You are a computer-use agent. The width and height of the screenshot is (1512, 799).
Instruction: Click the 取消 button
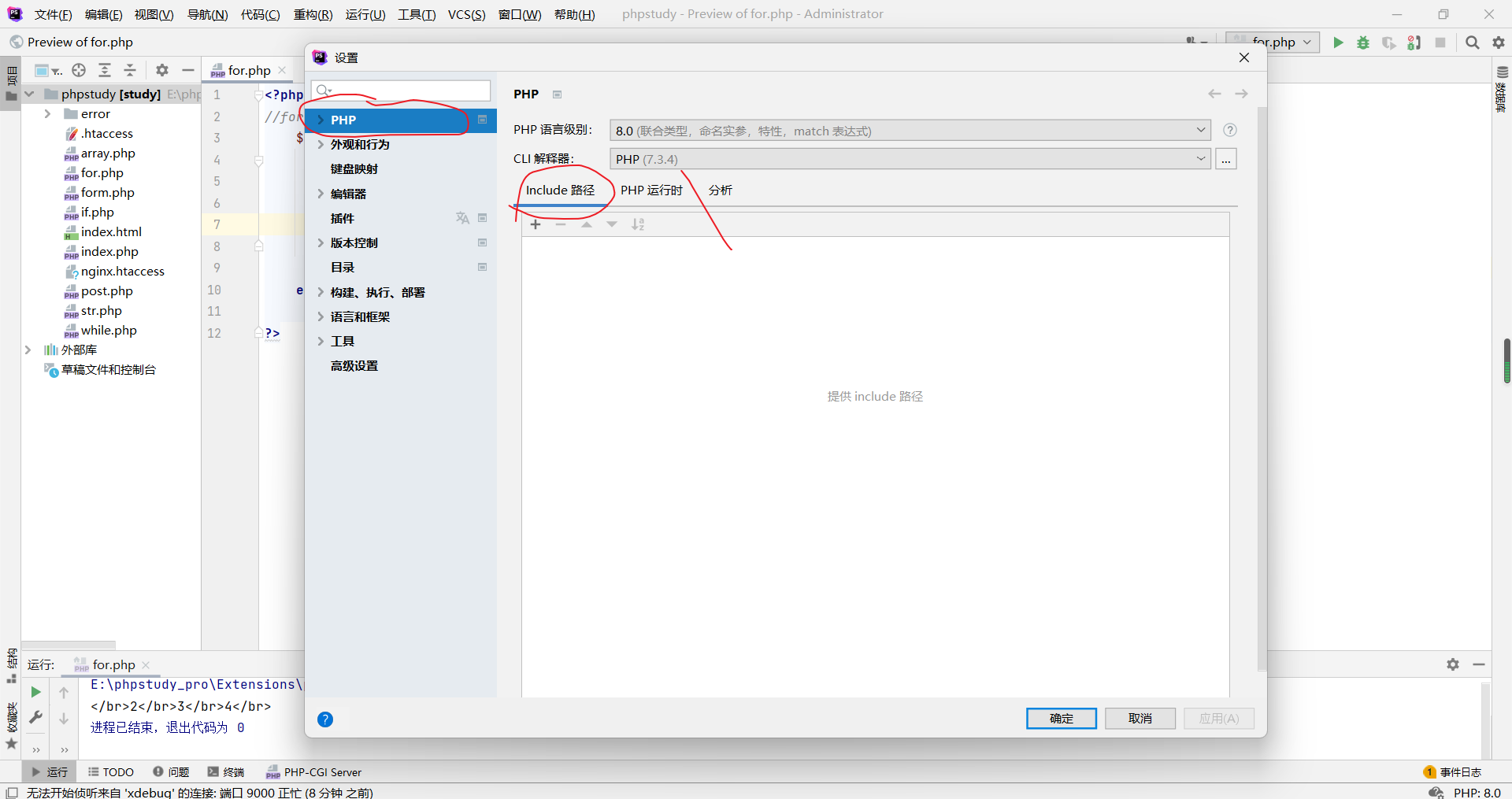coord(1140,719)
